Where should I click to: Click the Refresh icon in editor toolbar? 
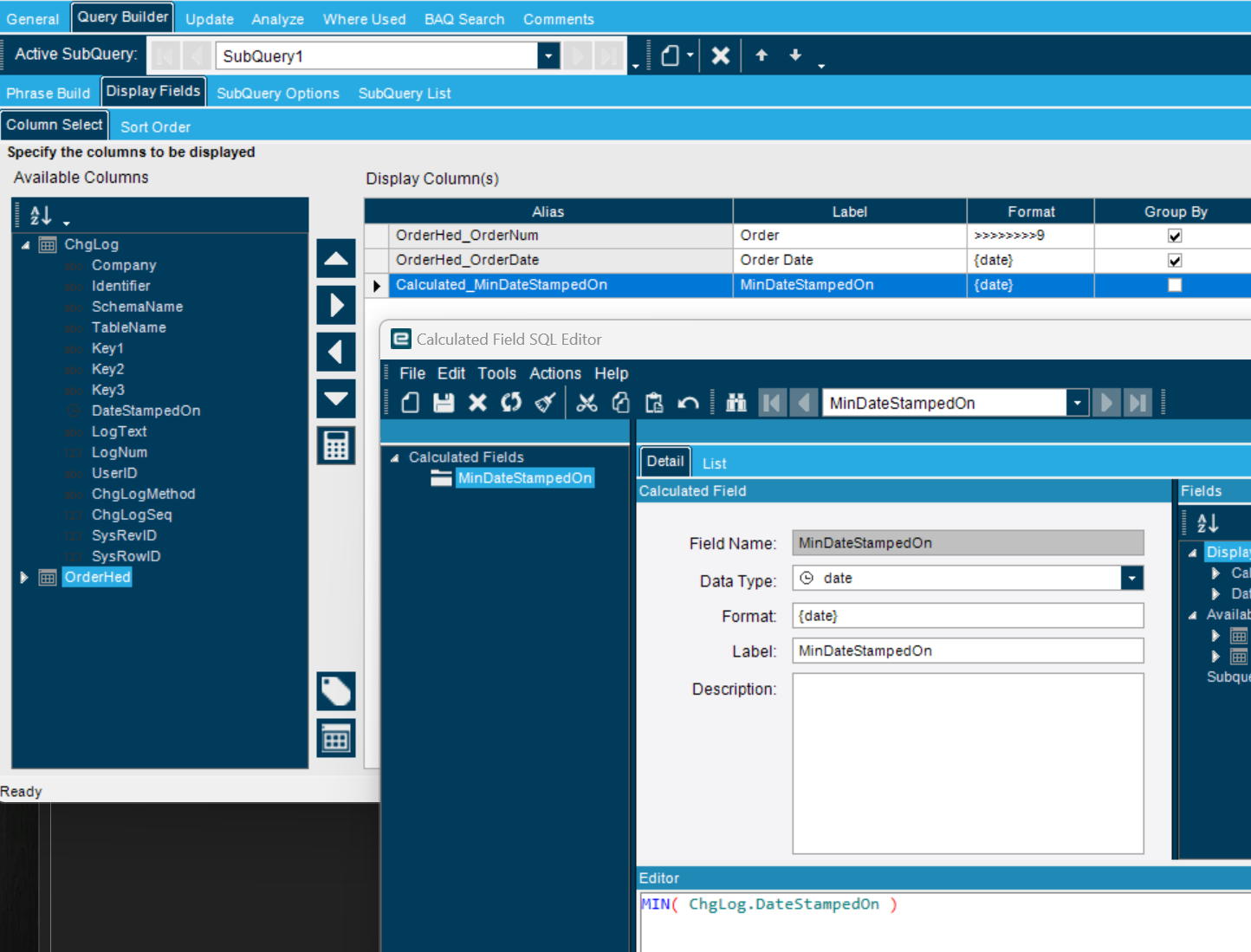coord(511,403)
